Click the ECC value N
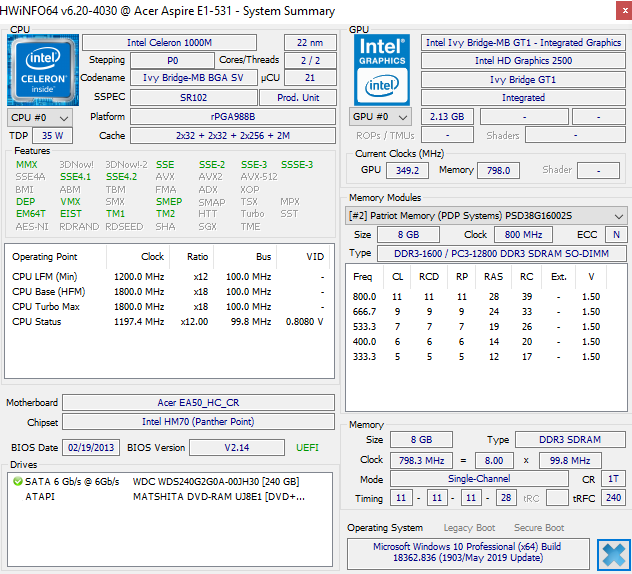Image resolution: width=632 pixels, height=574 pixels. point(616,234)
